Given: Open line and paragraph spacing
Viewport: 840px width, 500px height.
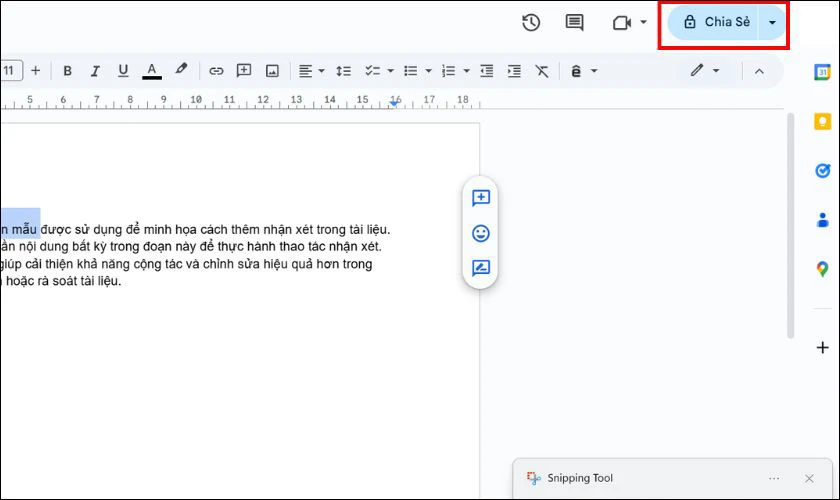Looking at the screenshot, I should (343, 71).
